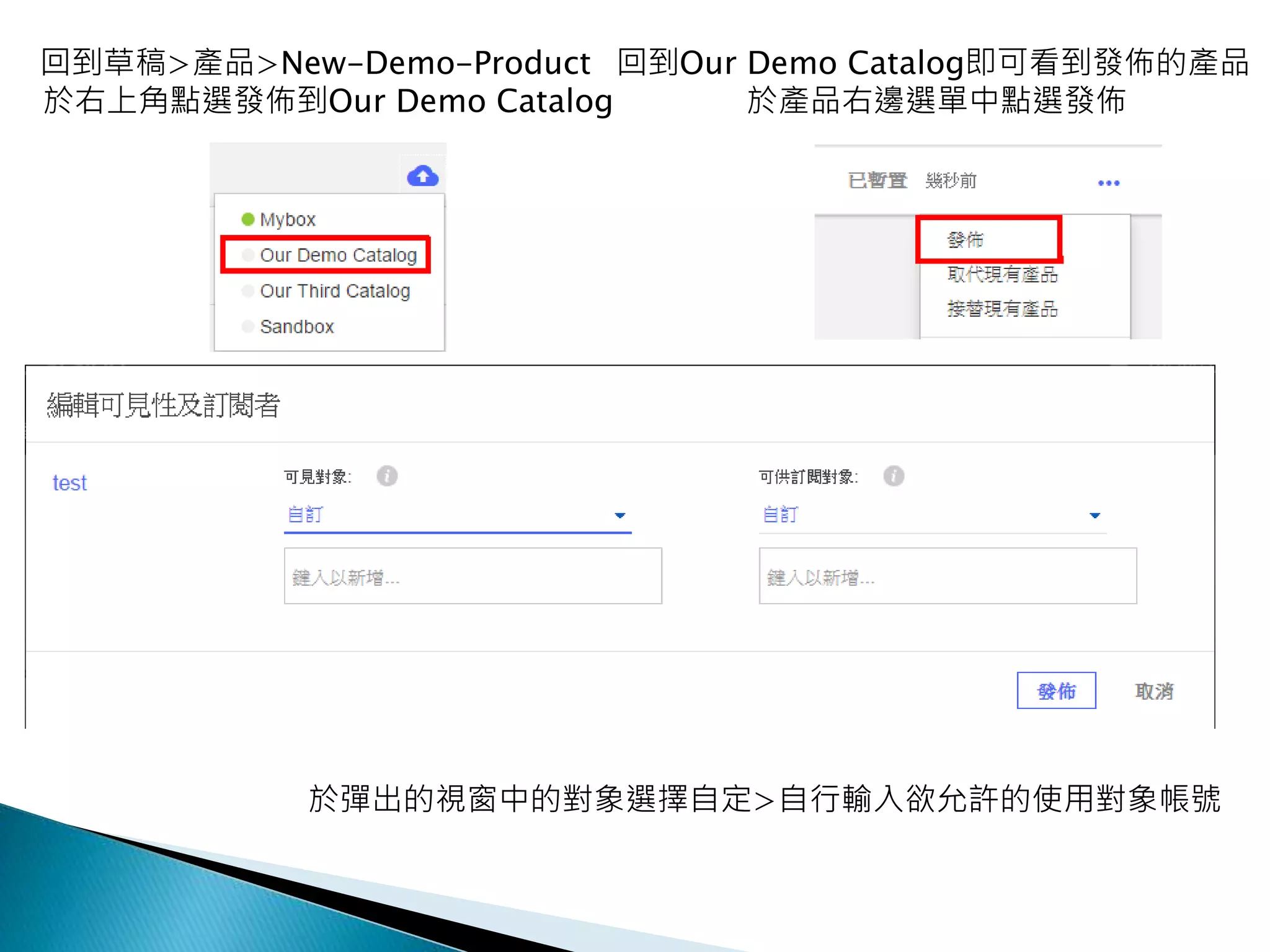Select the Mybox catalog with green dot
Screen dimensions: 1270x952
coord(278,219)
